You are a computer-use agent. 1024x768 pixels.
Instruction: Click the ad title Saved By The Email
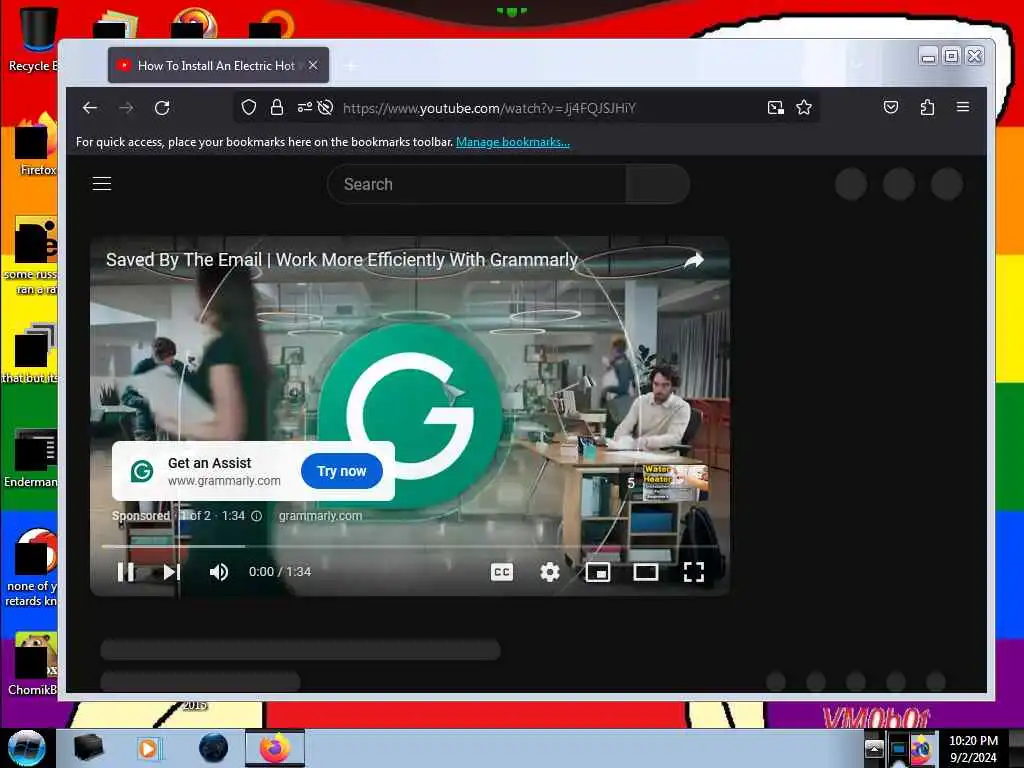[x=342, y=260]
